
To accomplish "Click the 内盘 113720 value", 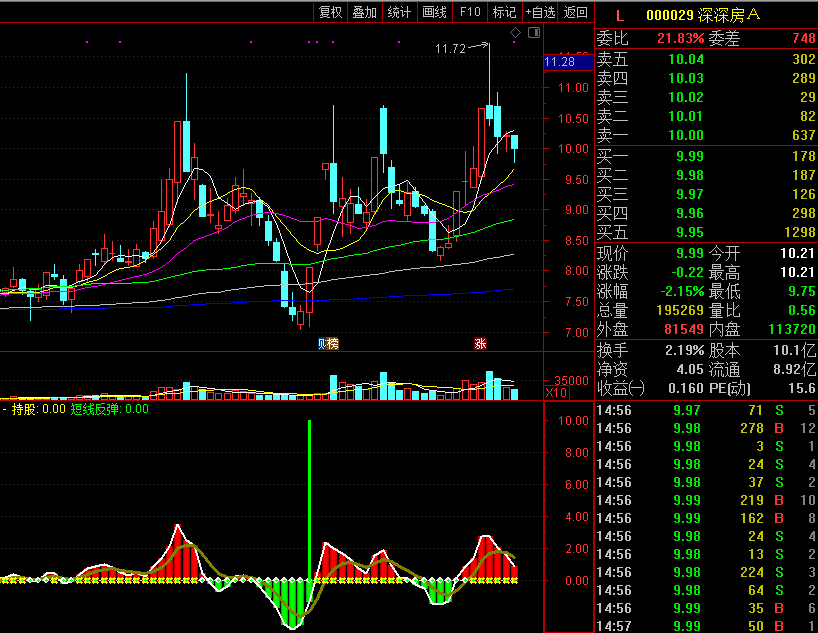I will [x=791, y=329].
